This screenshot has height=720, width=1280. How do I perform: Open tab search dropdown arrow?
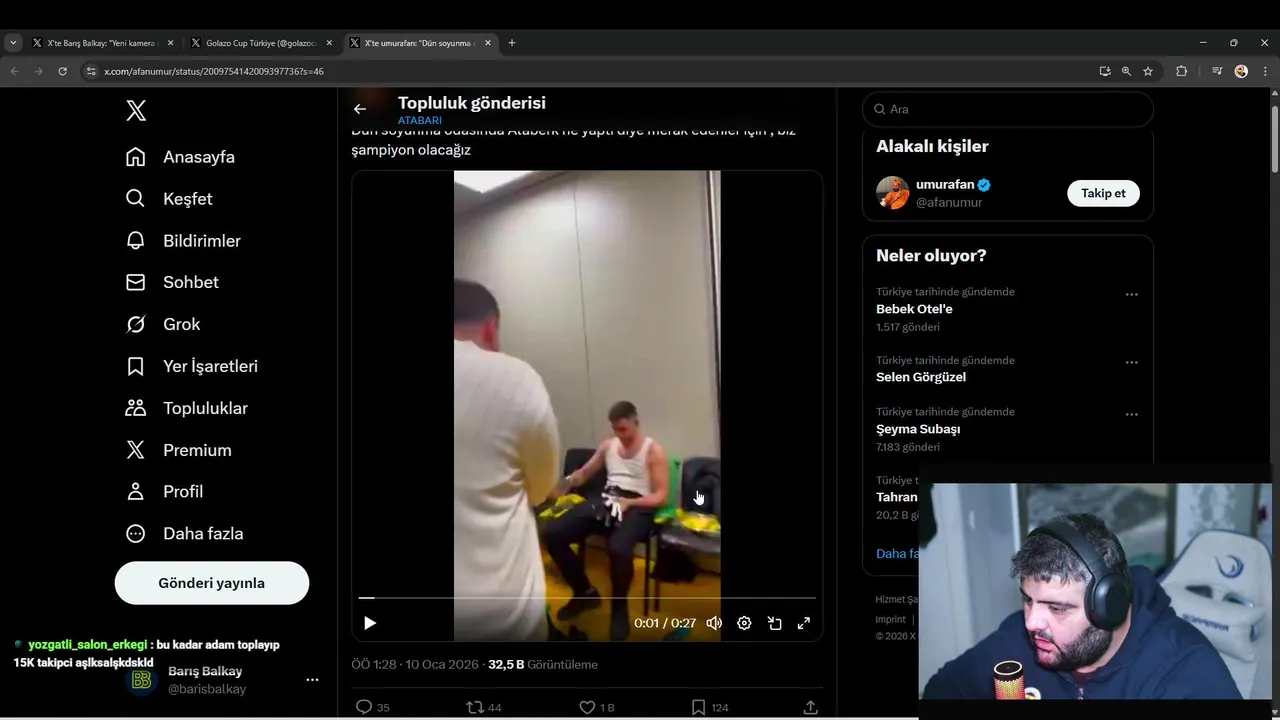pos(13,43)
